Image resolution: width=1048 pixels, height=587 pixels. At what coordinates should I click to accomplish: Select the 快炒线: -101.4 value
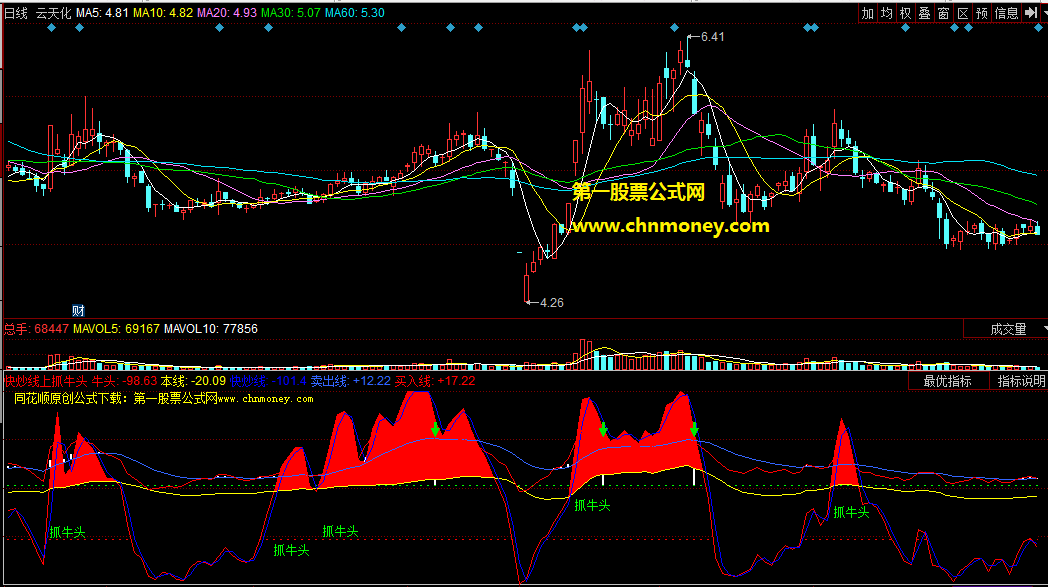click(x=268, y=381)
